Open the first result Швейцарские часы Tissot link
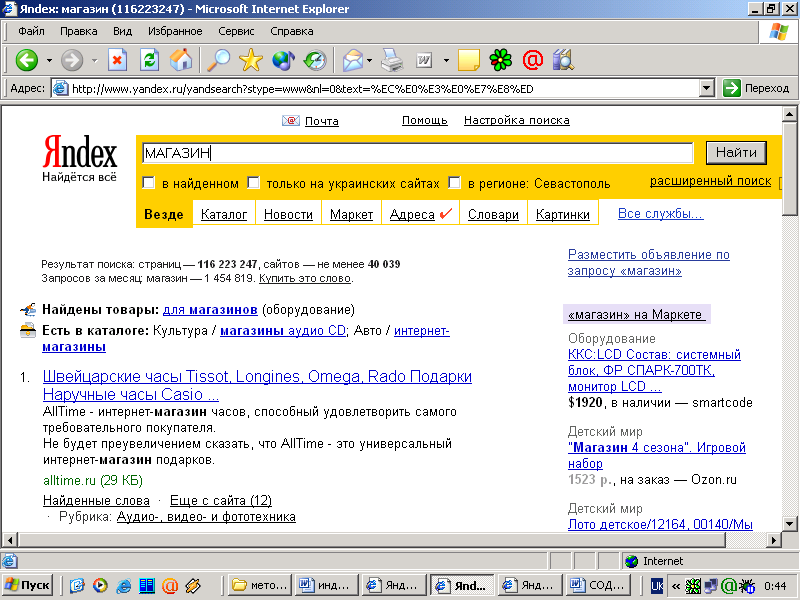Viewport: 800px width, 600px height. click(257, 385)
